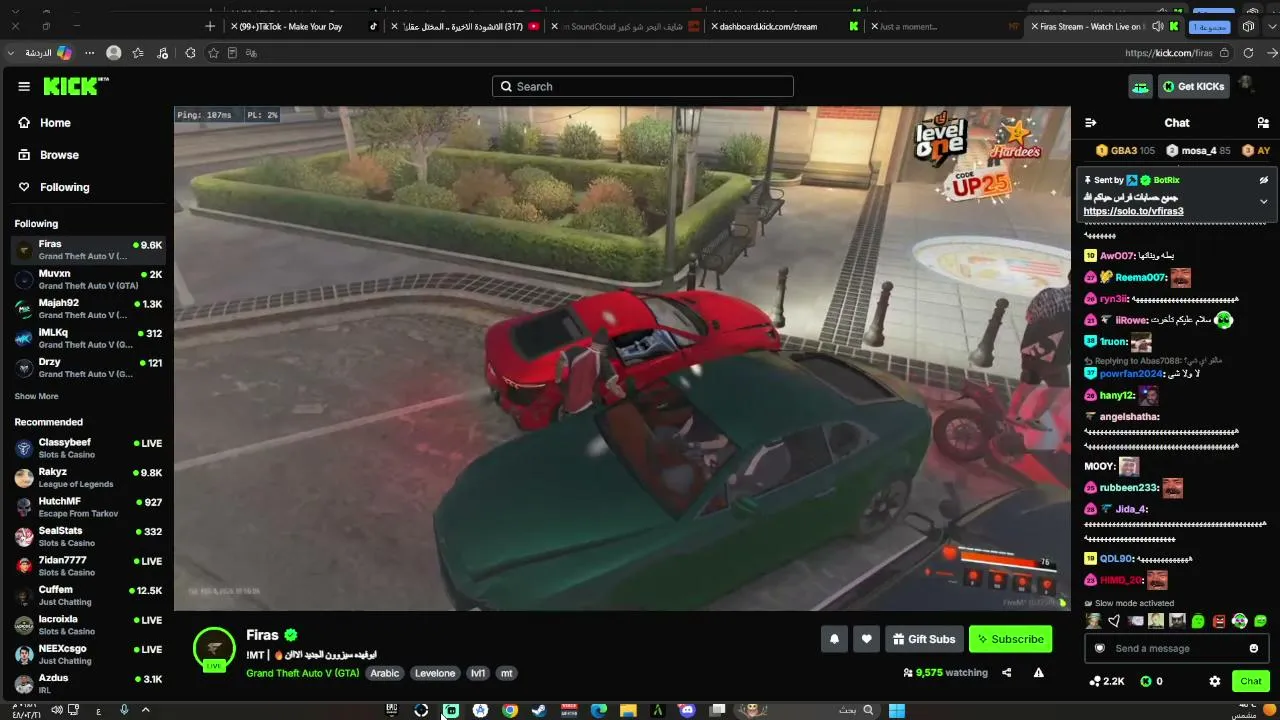
Task: Open Classybeef recommended channel
Action: [x=88, y=448]
